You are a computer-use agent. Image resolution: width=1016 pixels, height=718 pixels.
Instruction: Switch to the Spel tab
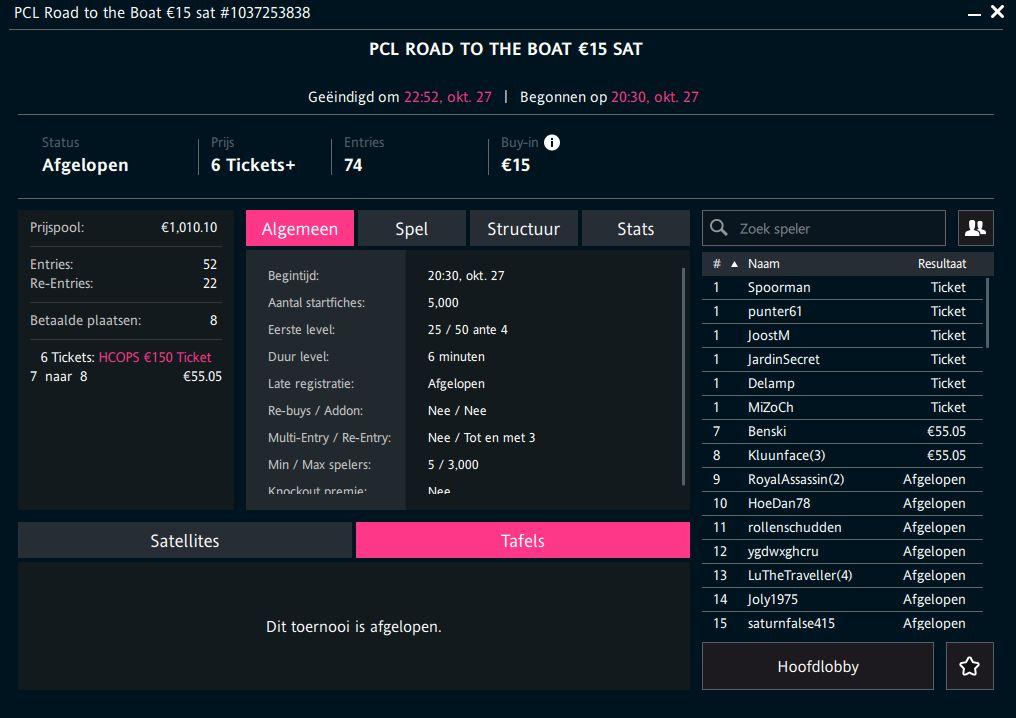tap(411, 229)
